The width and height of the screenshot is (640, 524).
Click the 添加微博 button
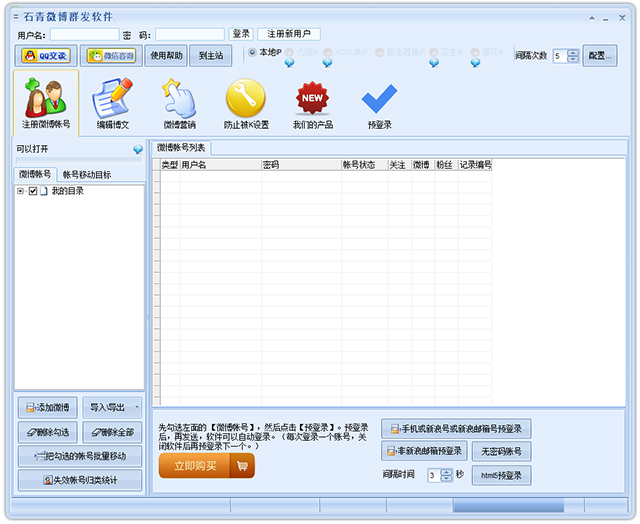(x=48, y=407)
